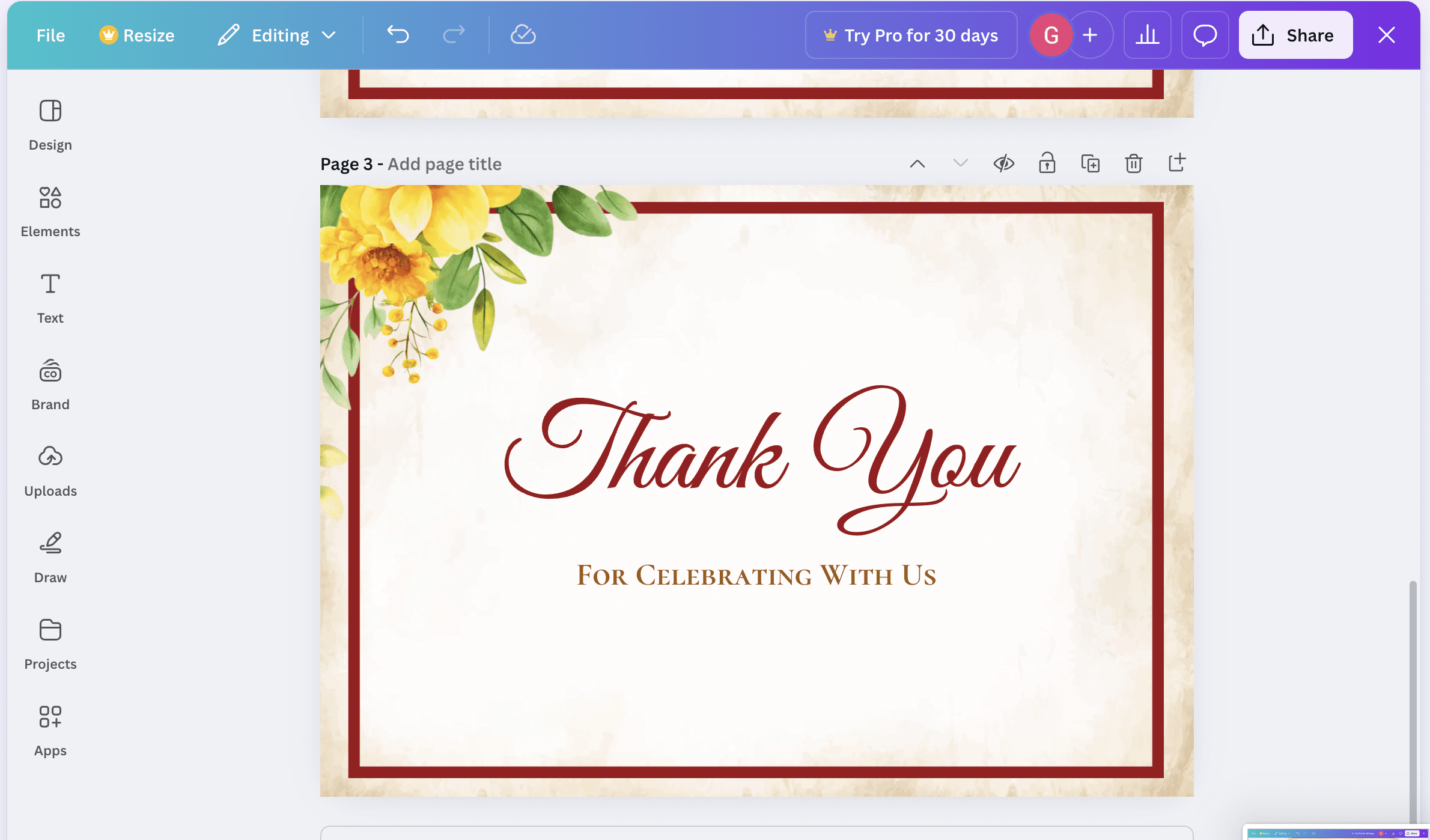The height and width of the screenshot is (840, 1430).
Task: Click the move page down chevron
Action: (960, 163)
